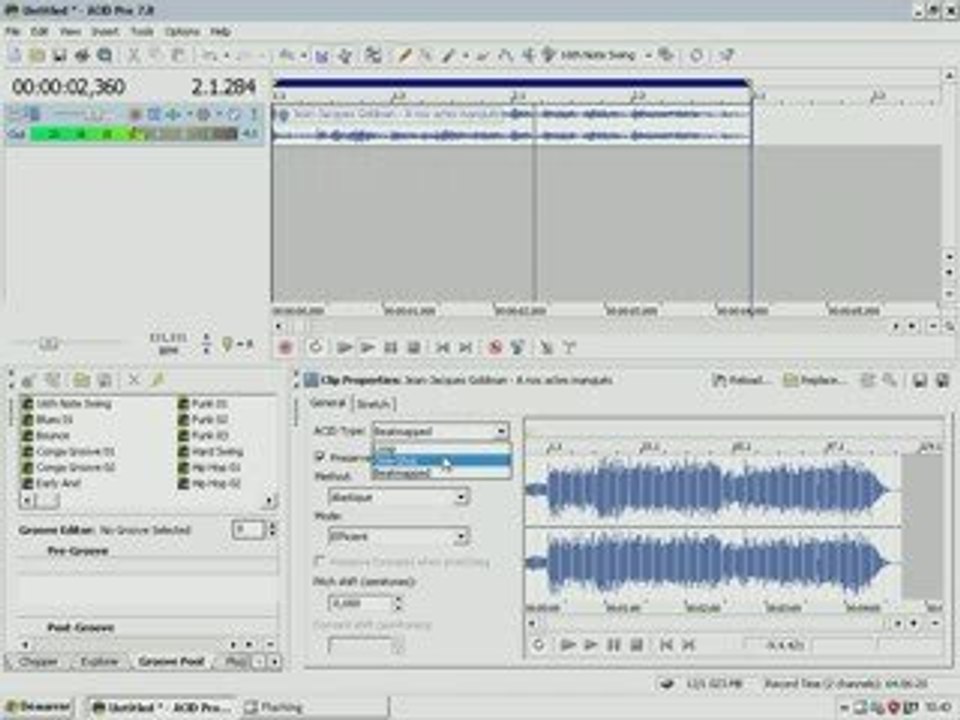This screenshot has width=960, height=720.
Task: Choose the highlighted One-Shot option in list
Action: click(x=441, y=461)
